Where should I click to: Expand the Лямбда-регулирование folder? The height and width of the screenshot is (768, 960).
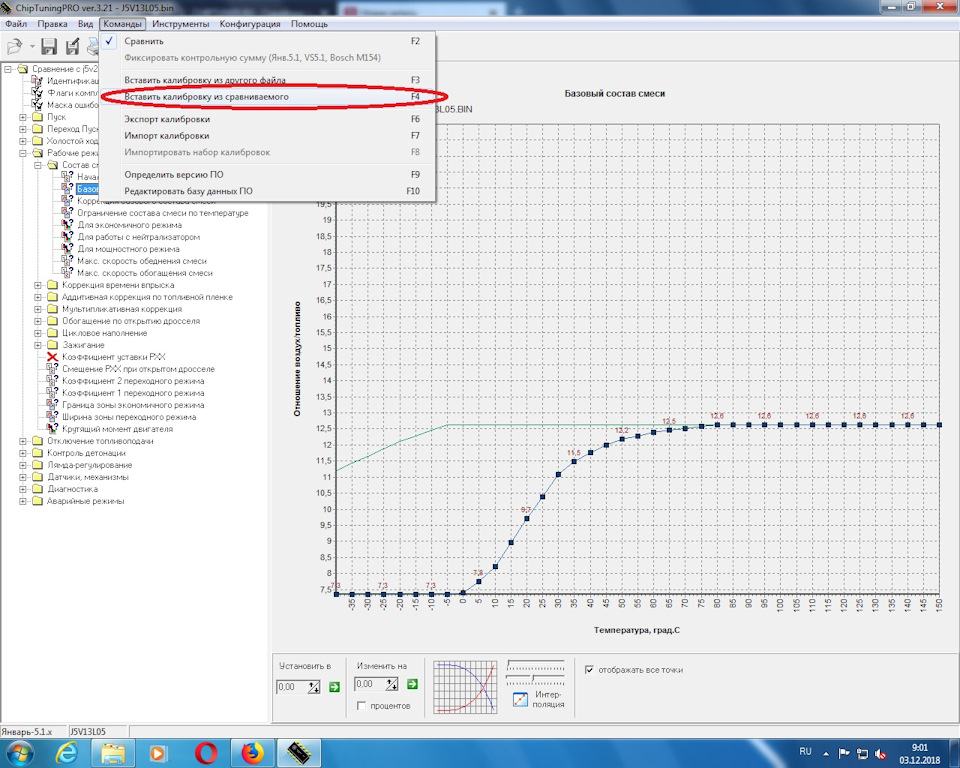[23, 465]
